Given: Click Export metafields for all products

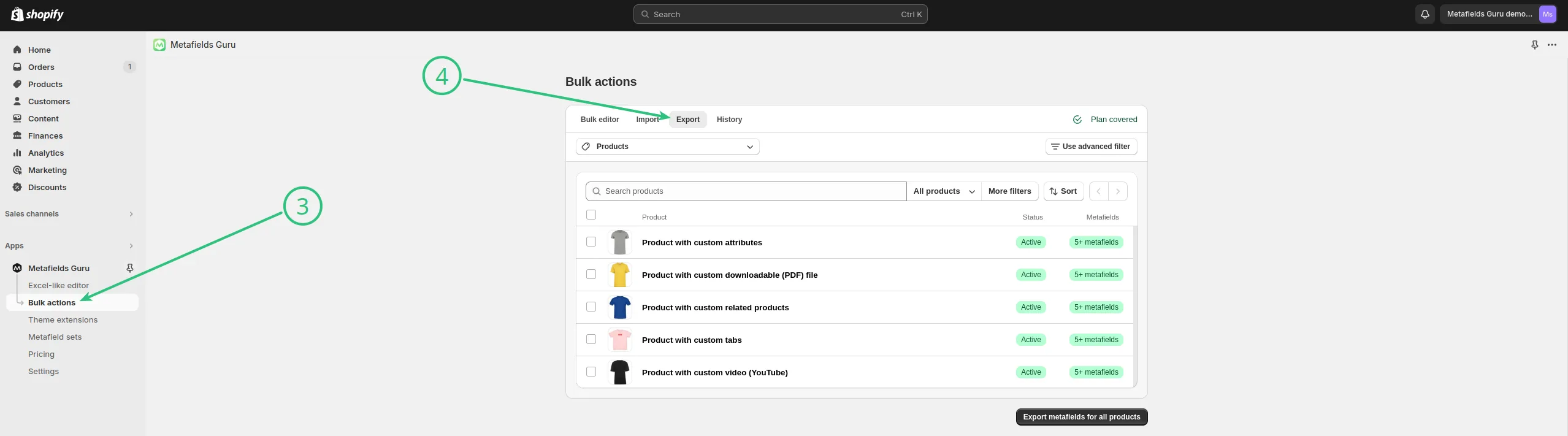Looking at the screenshot, I should (x=1081, y=417).
